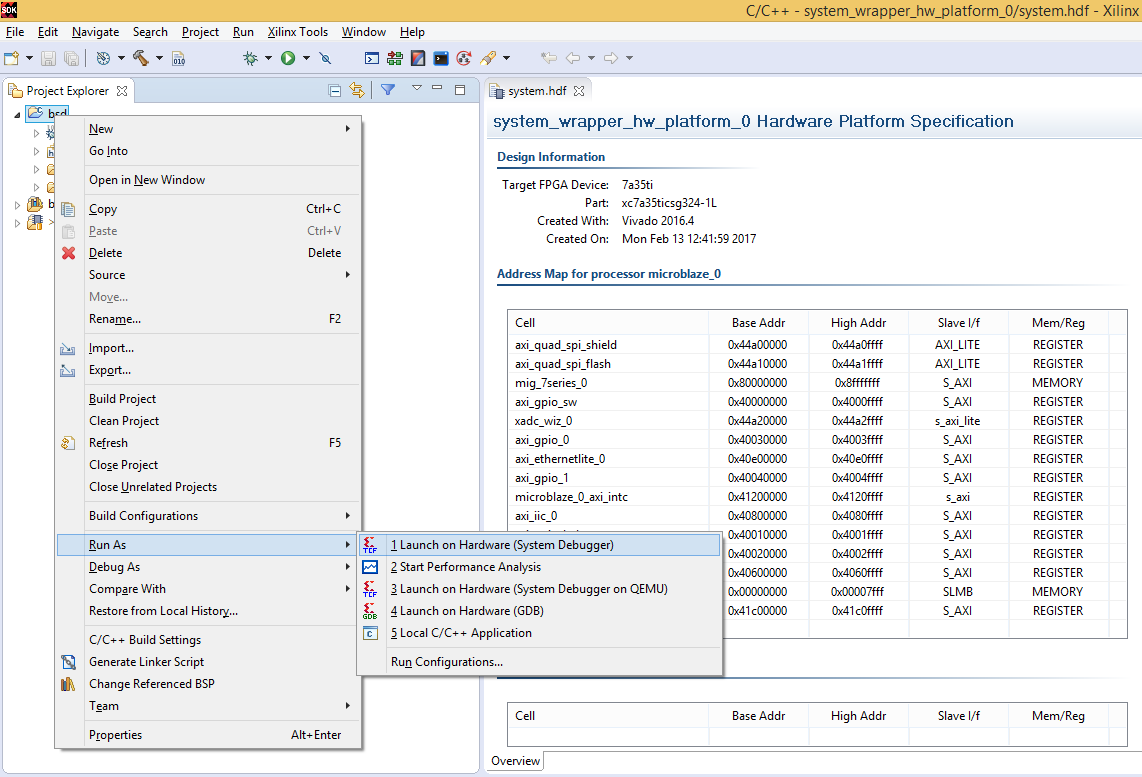Click the red and blue square toolbar icon

pos(418,58)
